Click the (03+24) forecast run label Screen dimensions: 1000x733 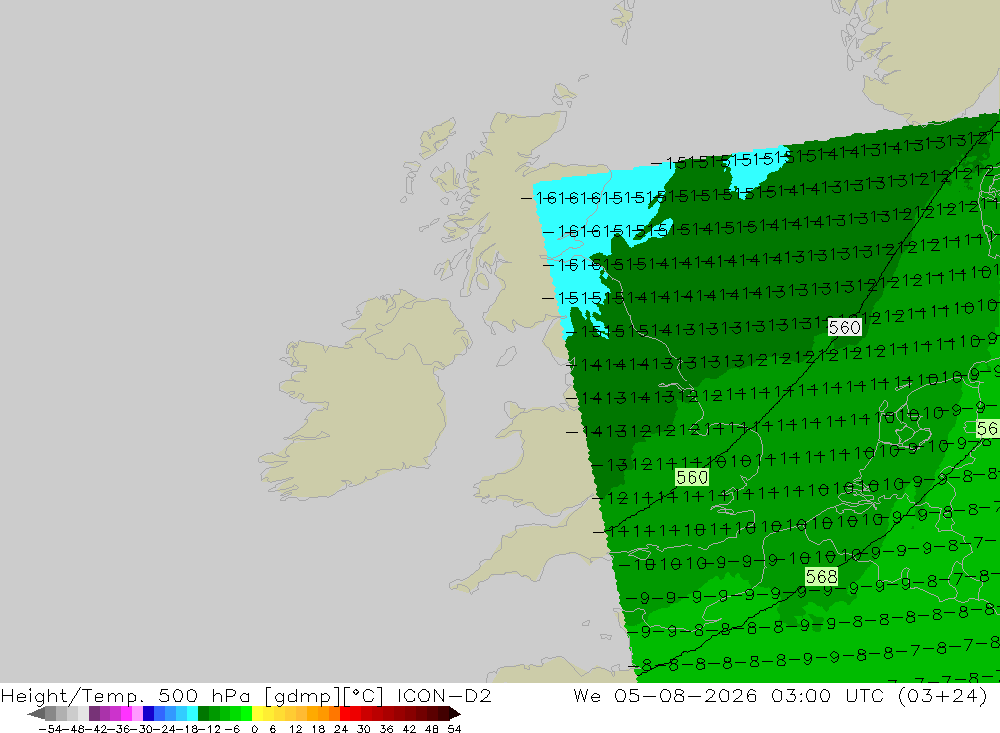coord(943,695)
